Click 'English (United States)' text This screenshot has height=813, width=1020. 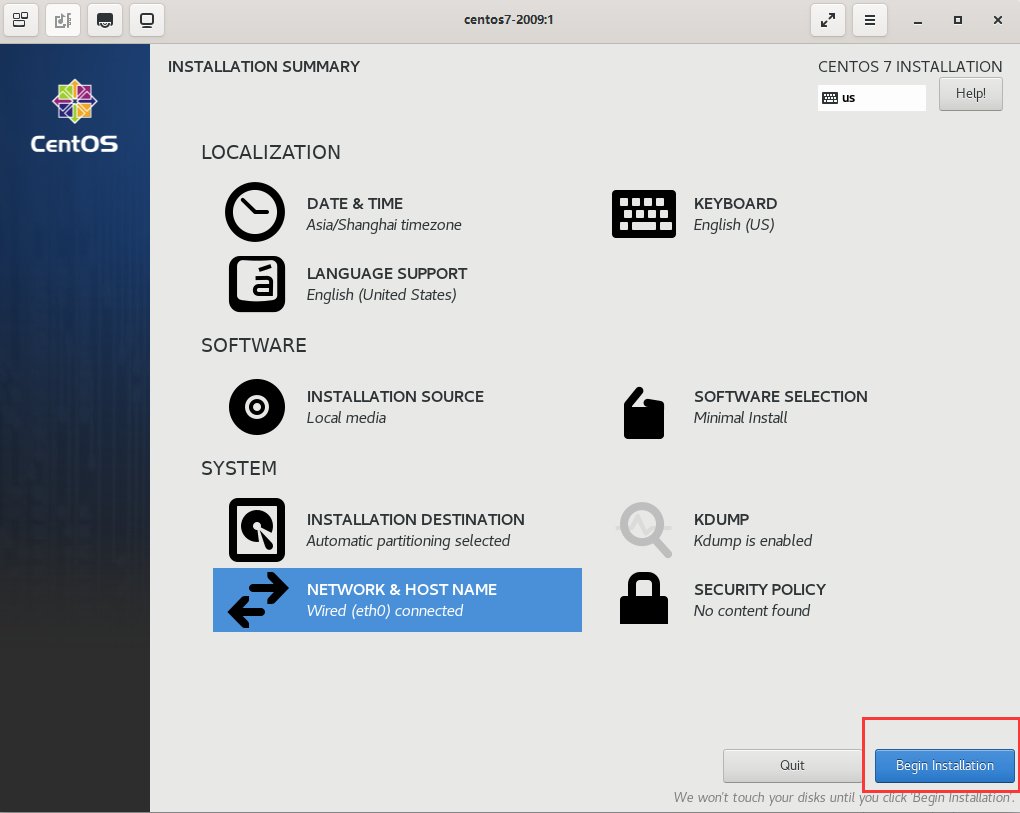coord(381,295)
